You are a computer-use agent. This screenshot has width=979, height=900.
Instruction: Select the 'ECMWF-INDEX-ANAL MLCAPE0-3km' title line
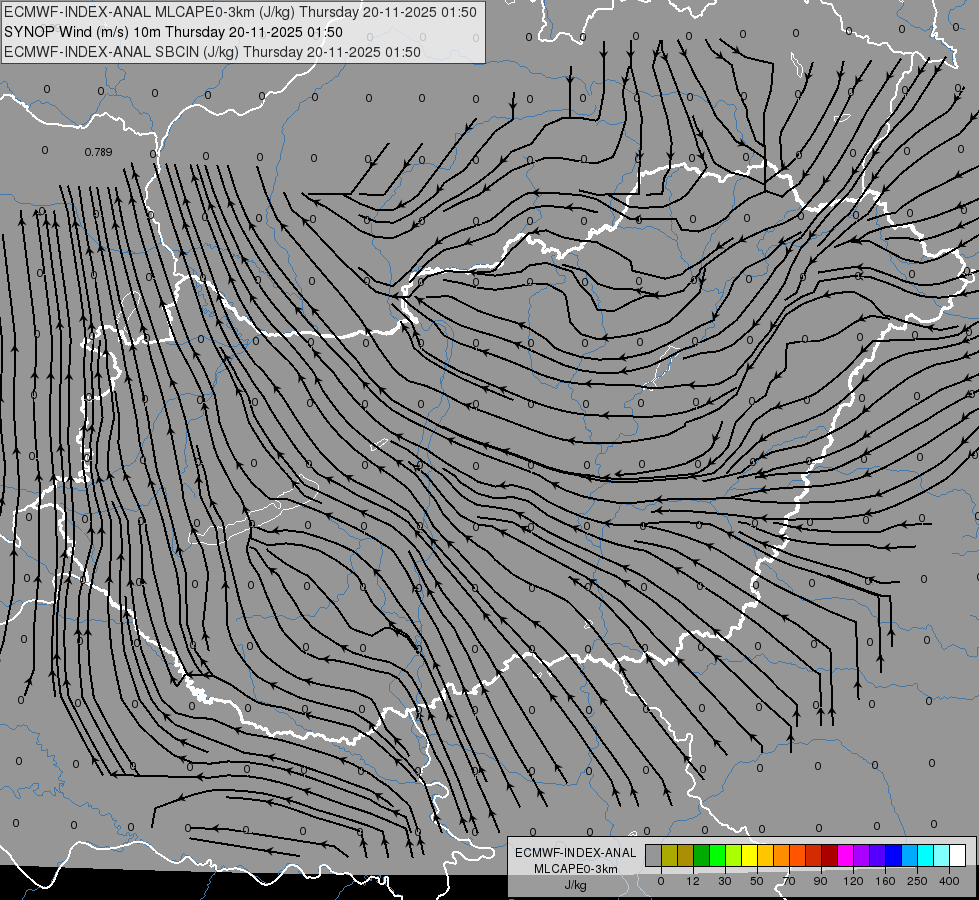coord(240,12)
